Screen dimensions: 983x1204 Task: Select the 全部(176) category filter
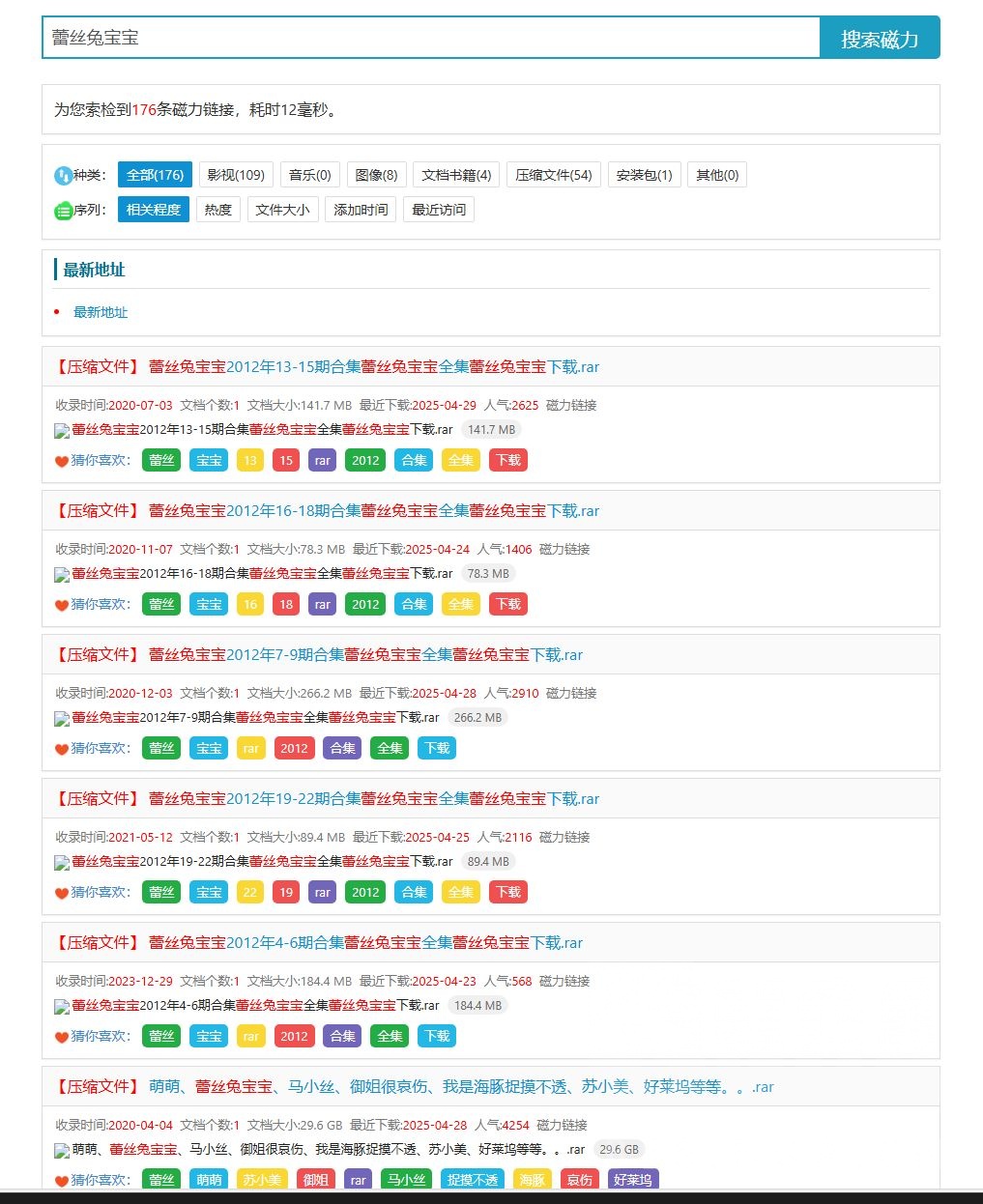tap(155, 175)
